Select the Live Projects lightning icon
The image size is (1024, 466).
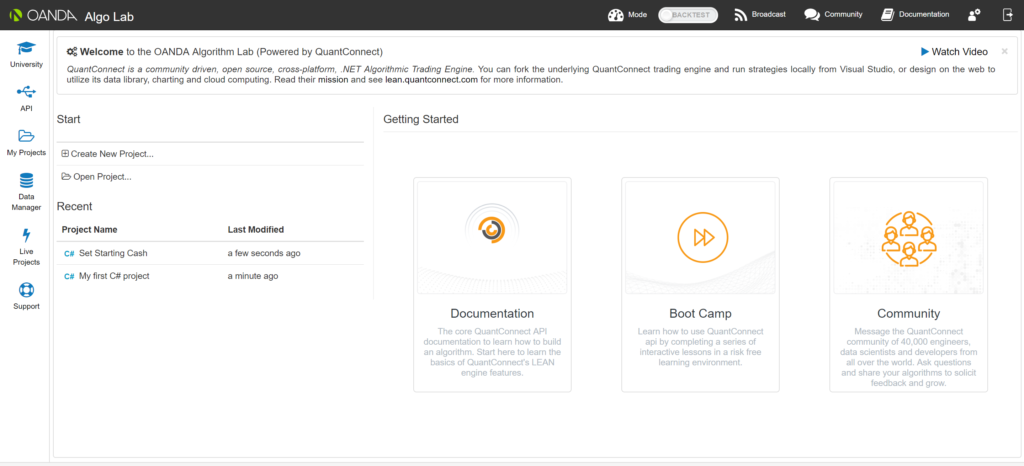26,236
